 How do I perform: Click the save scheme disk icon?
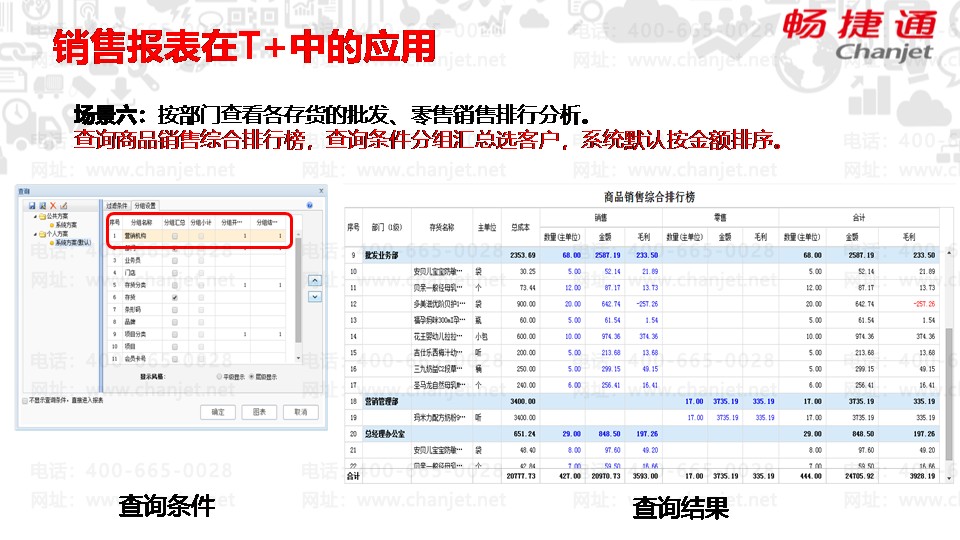[x=32, y=206]
